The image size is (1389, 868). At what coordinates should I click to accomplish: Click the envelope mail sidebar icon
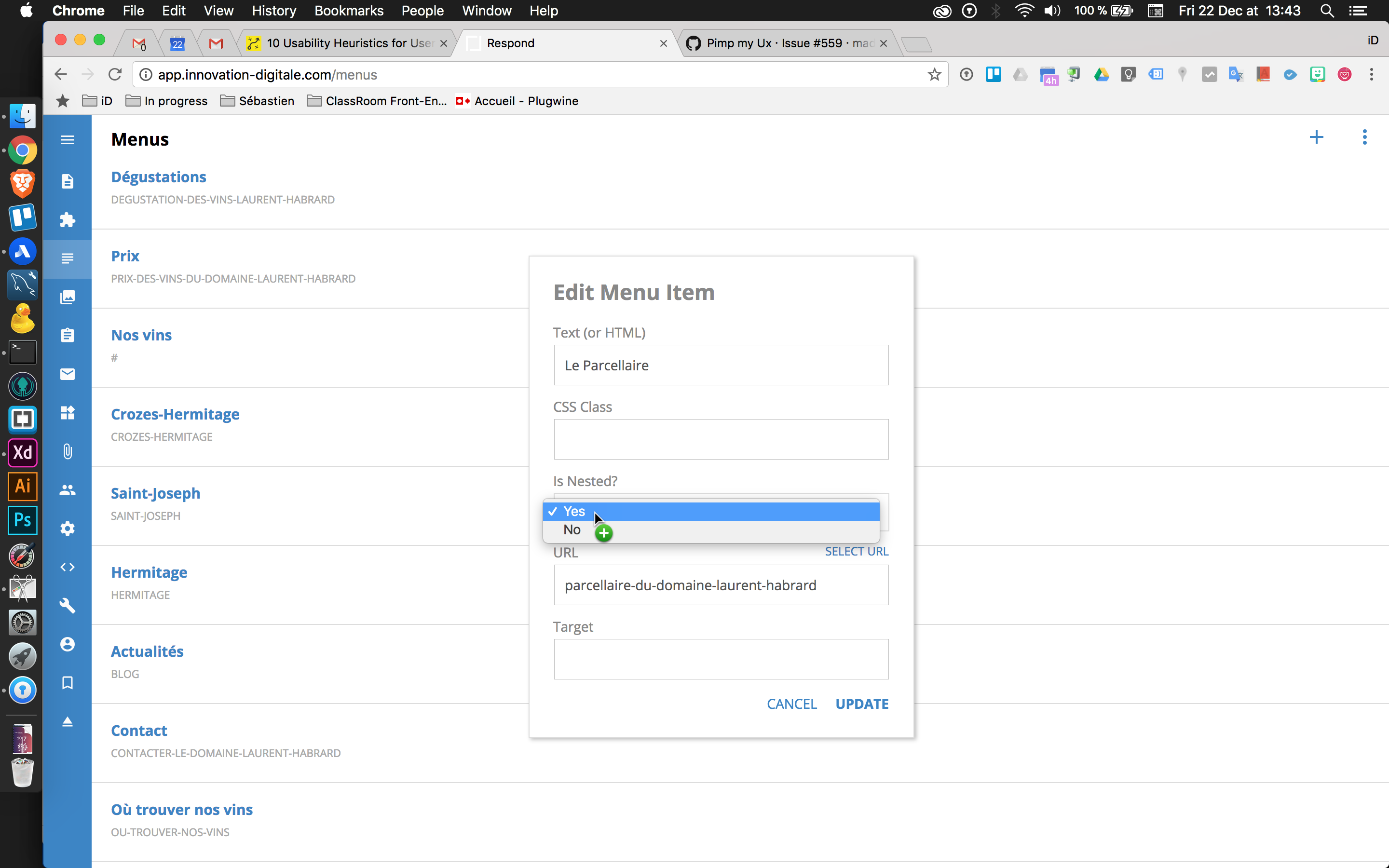coord(67,374)
